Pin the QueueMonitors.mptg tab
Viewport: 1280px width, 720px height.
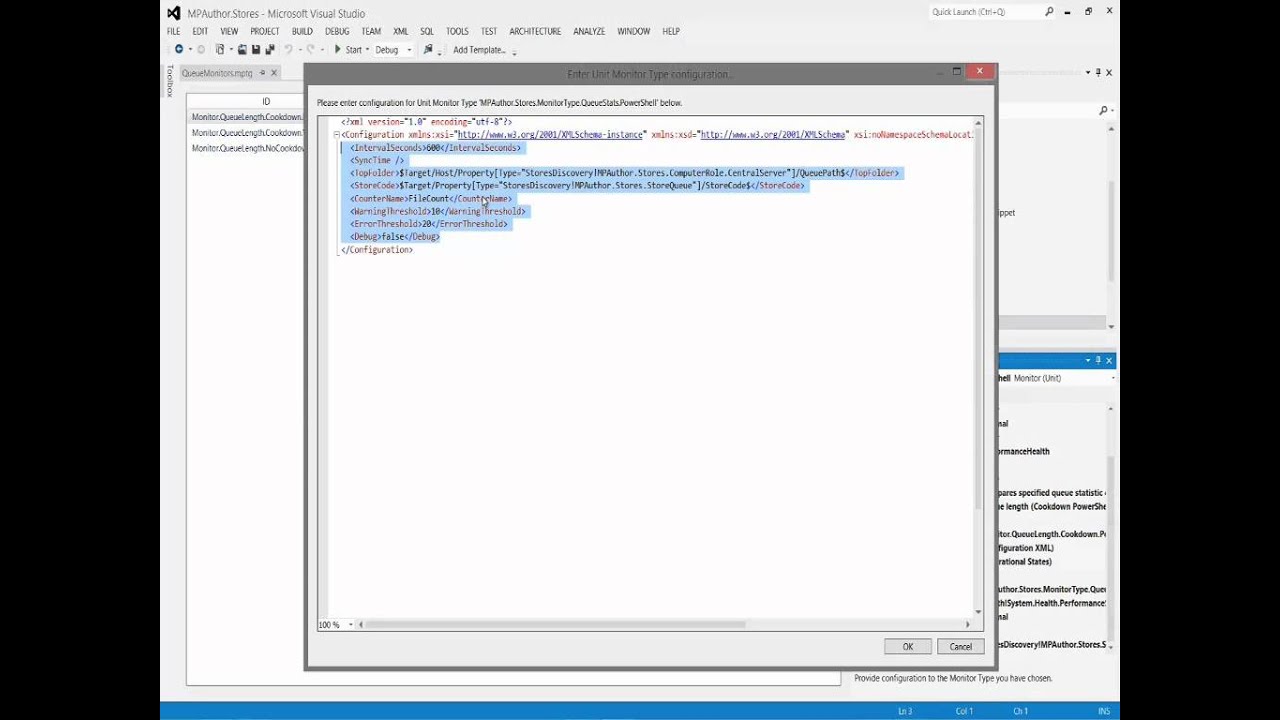point(263,73)
